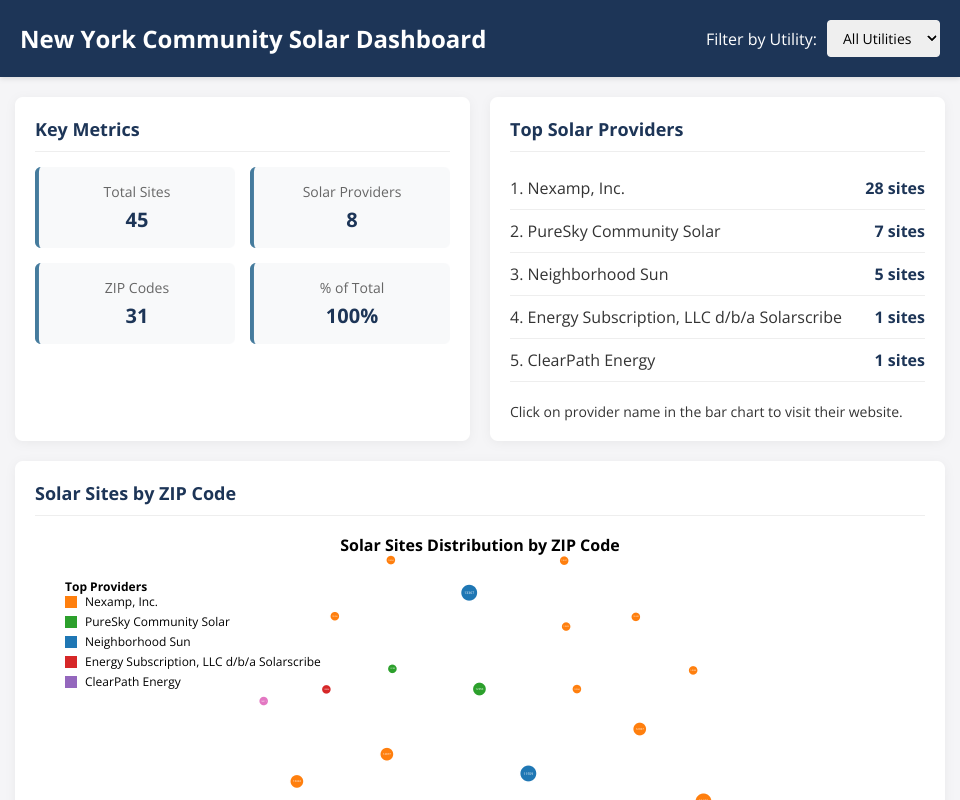Click the green PureSky legend swatch
This screenshot has height=800, width=960.
[71, 622]
